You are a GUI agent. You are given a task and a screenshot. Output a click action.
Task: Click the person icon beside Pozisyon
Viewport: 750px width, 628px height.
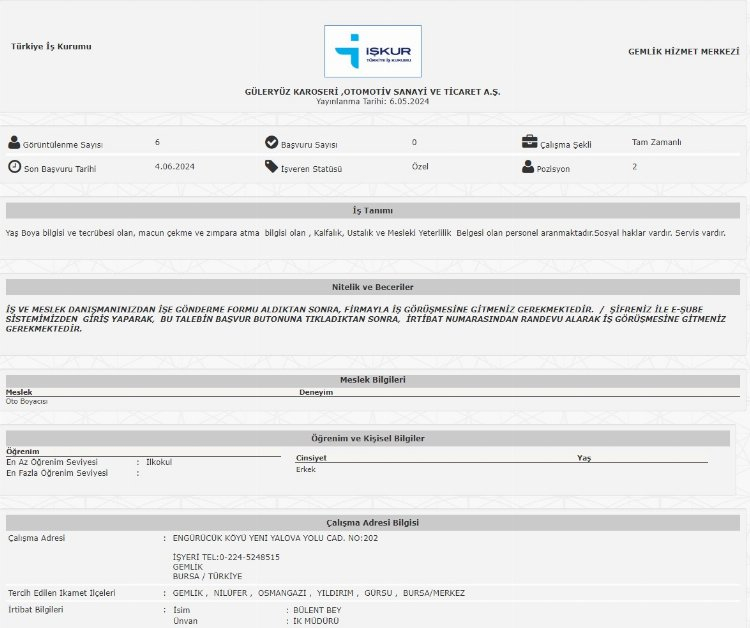(529, 167)
